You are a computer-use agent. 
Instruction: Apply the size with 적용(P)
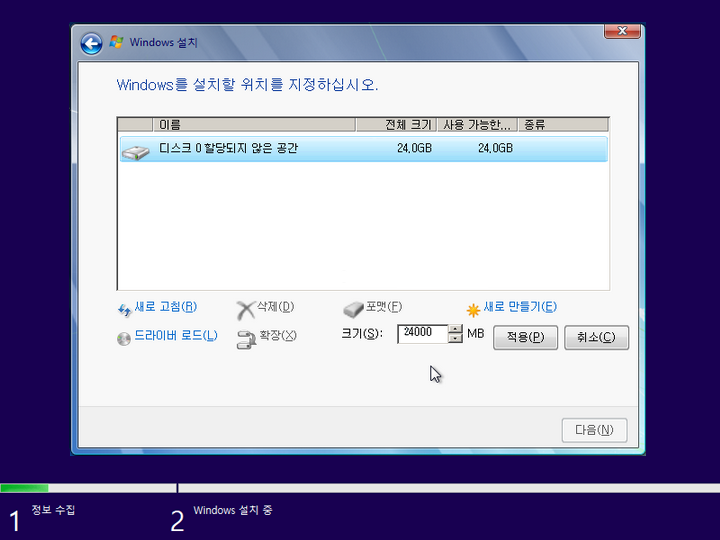[525, 338]
